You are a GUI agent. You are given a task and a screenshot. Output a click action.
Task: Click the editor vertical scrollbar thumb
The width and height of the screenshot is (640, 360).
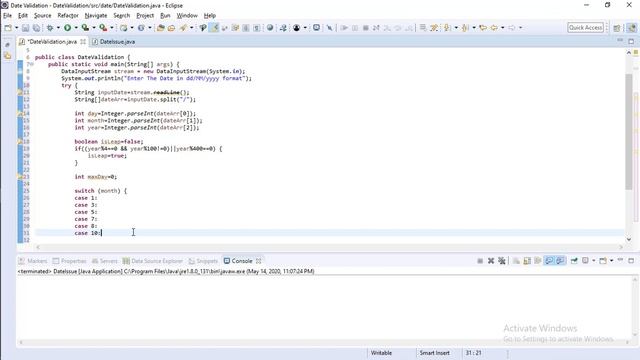point(629,132)
